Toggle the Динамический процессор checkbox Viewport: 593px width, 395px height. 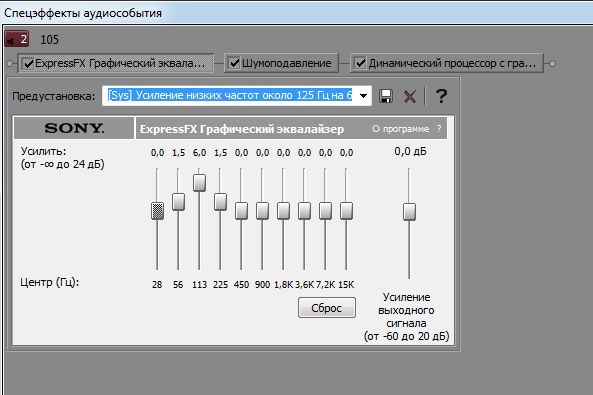point(360,63)
